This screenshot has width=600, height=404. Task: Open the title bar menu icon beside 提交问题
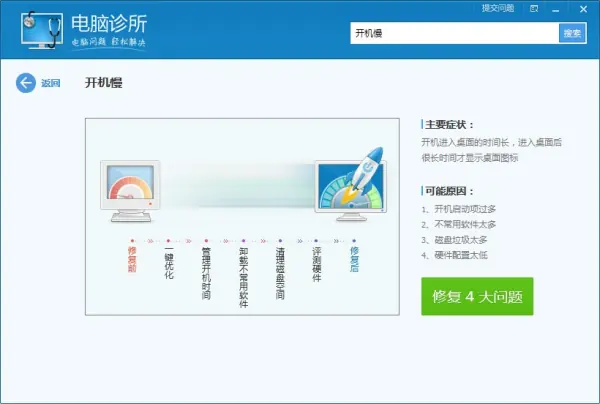(534, 8)
